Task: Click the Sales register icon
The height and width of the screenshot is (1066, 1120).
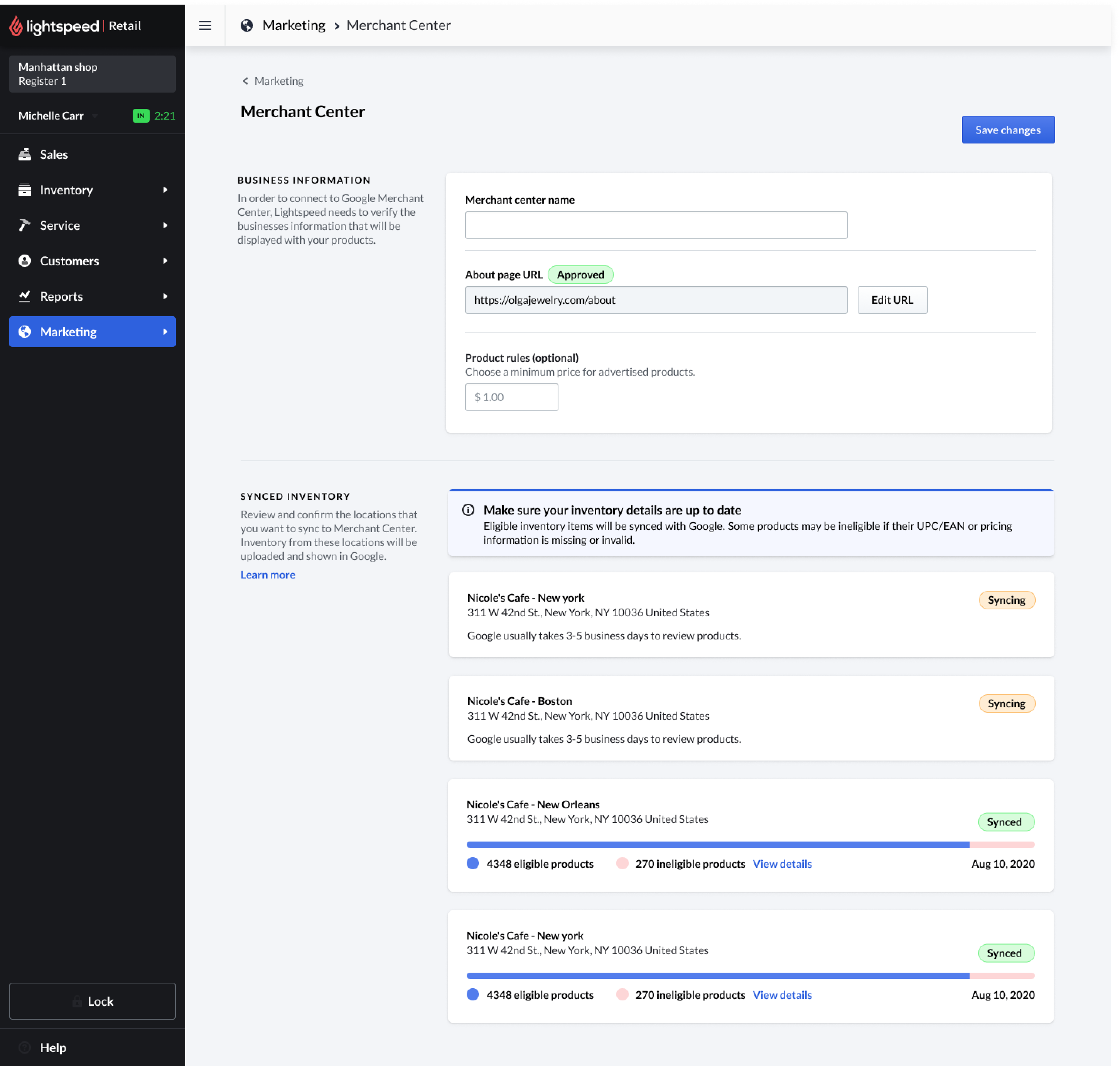Action: pos(24,155)
